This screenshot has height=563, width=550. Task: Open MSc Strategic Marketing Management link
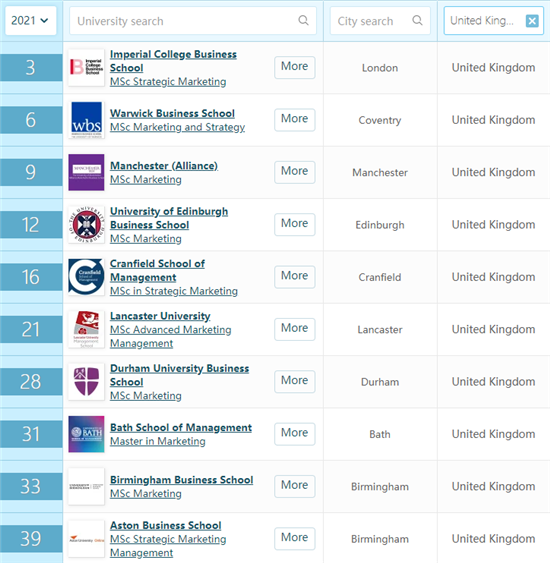168,546
